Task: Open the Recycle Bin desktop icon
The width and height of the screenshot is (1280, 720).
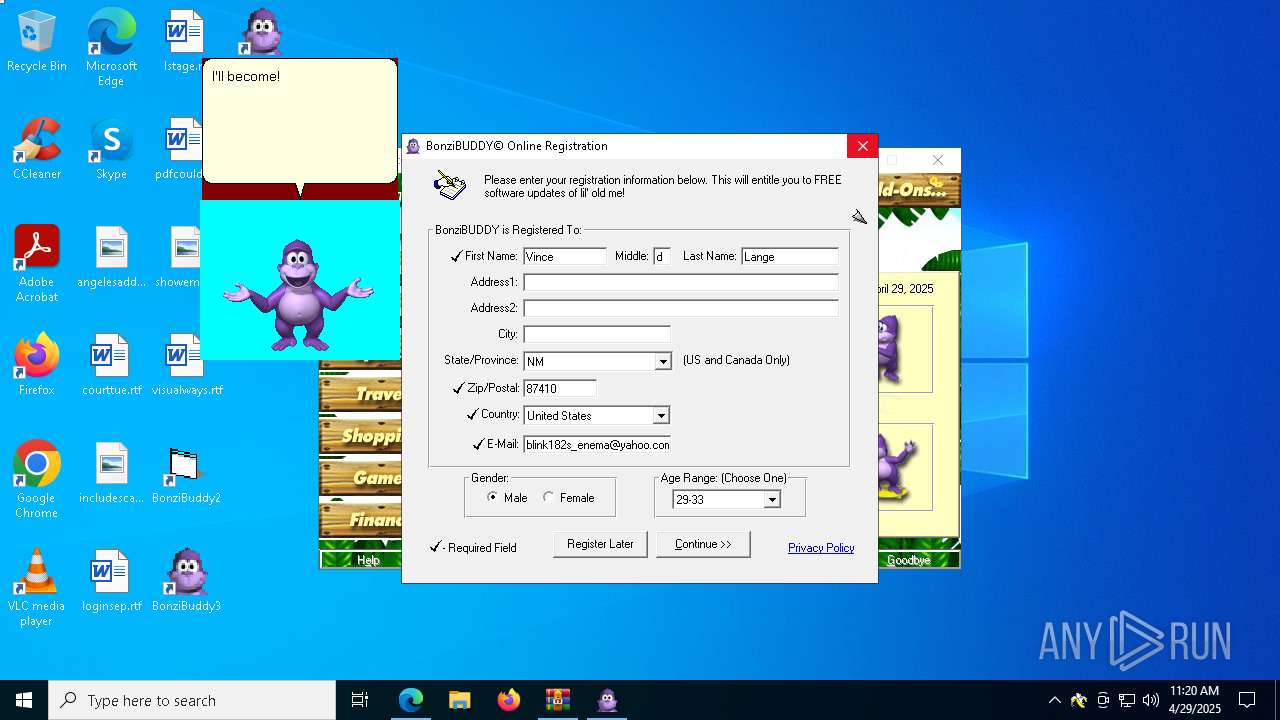Action: tap(37, 41)
